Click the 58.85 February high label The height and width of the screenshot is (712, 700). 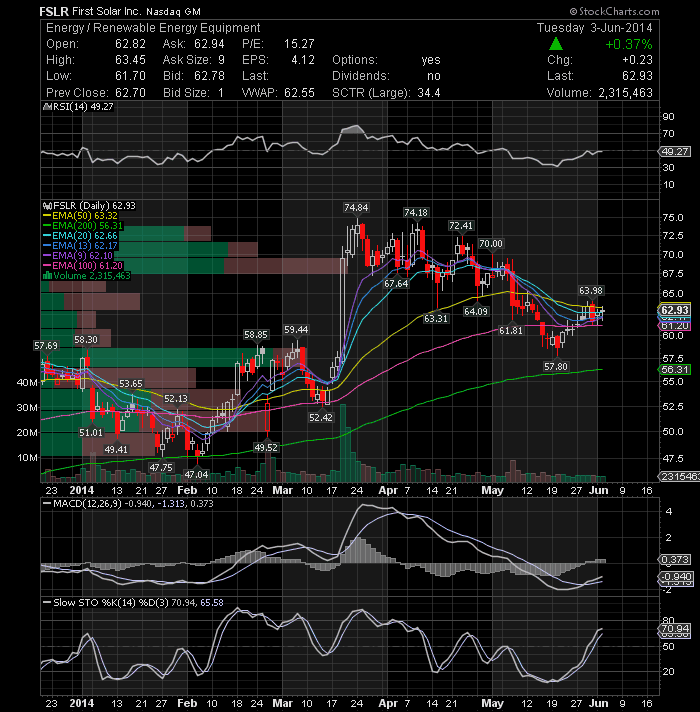256,335
